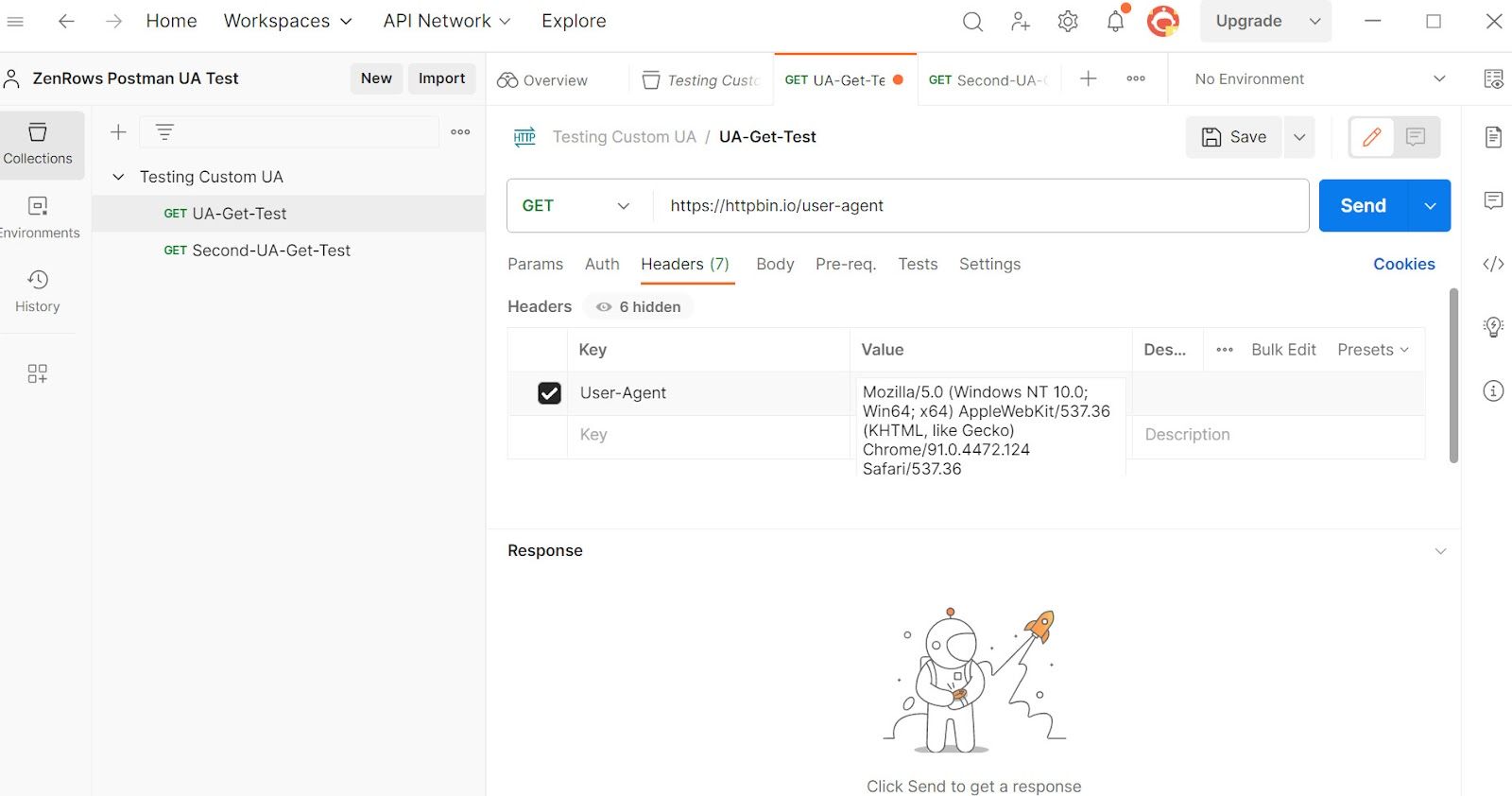Open tab options ellipsis
Screen dimensions: 1512x796
(x=1136, y=79)
